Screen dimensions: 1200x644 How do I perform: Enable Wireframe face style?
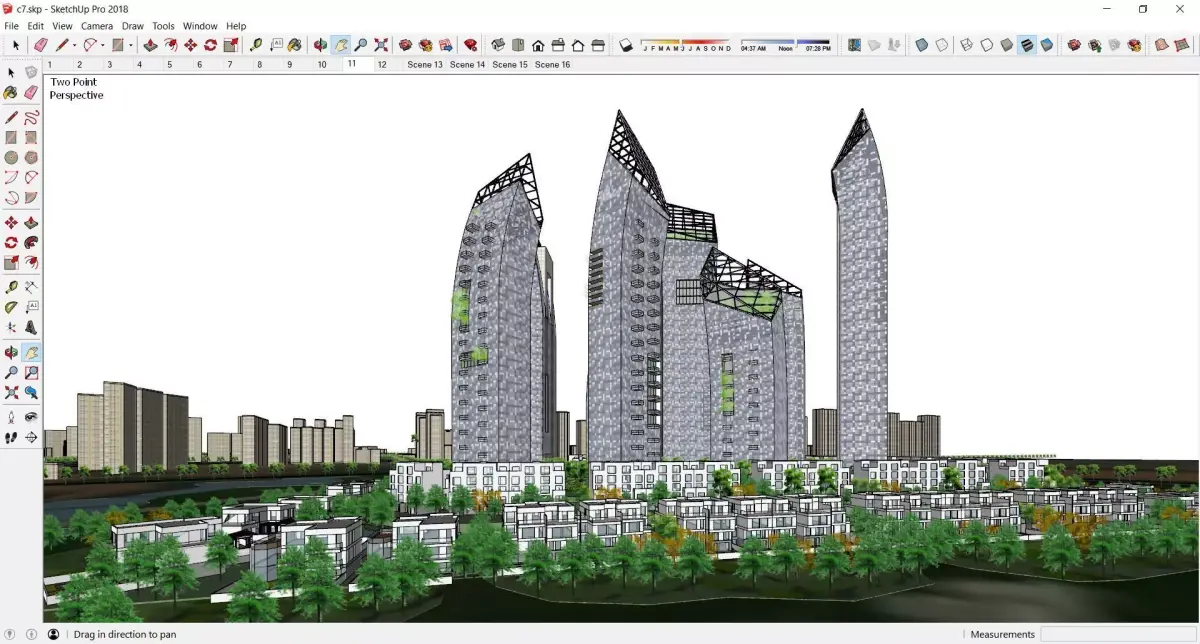[x=967, y=45]
